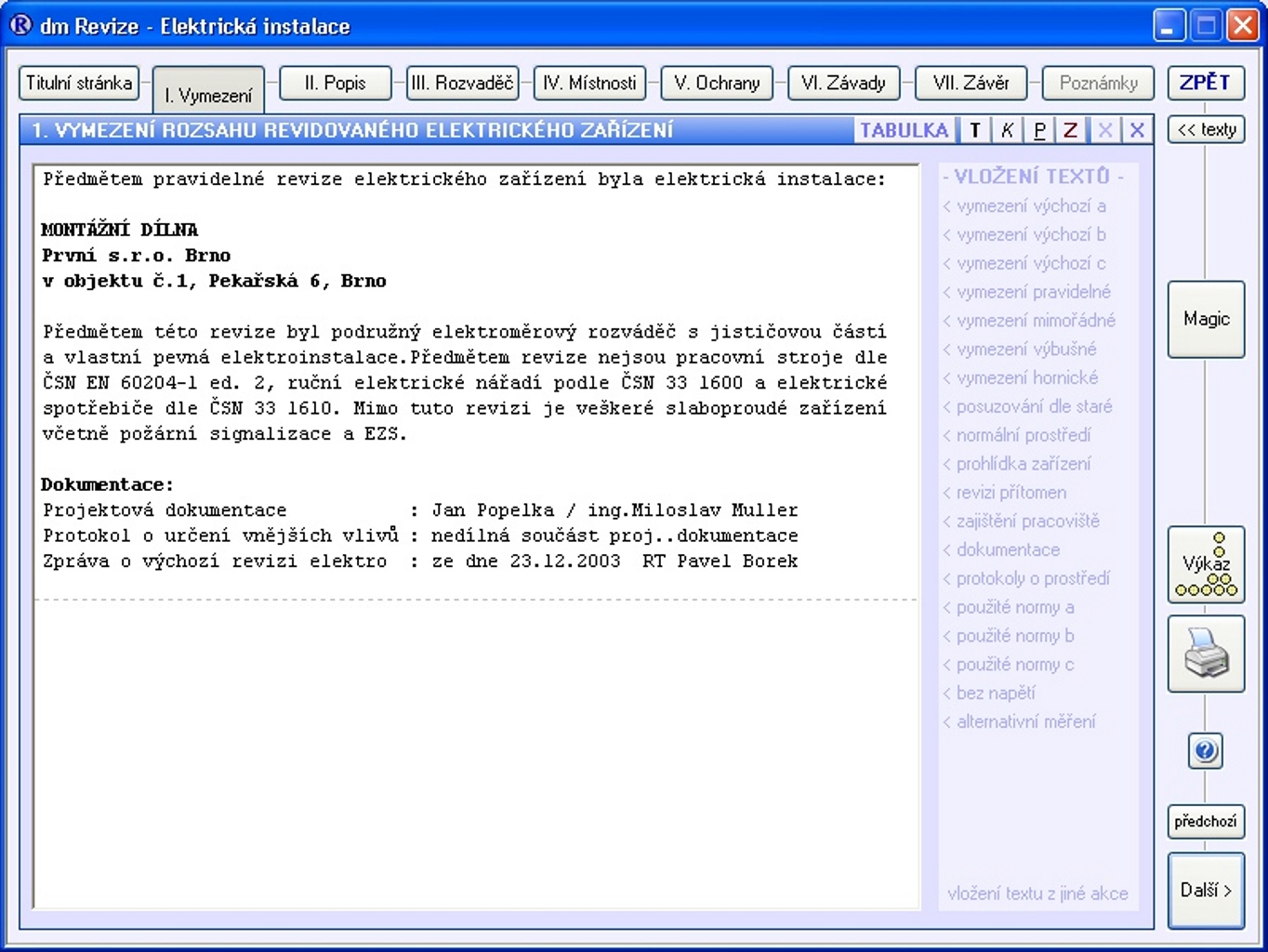This screenshot has height=952, width=1268.
Task: Go to the Titulní stránka tab
Action: [x=79, y=83]
